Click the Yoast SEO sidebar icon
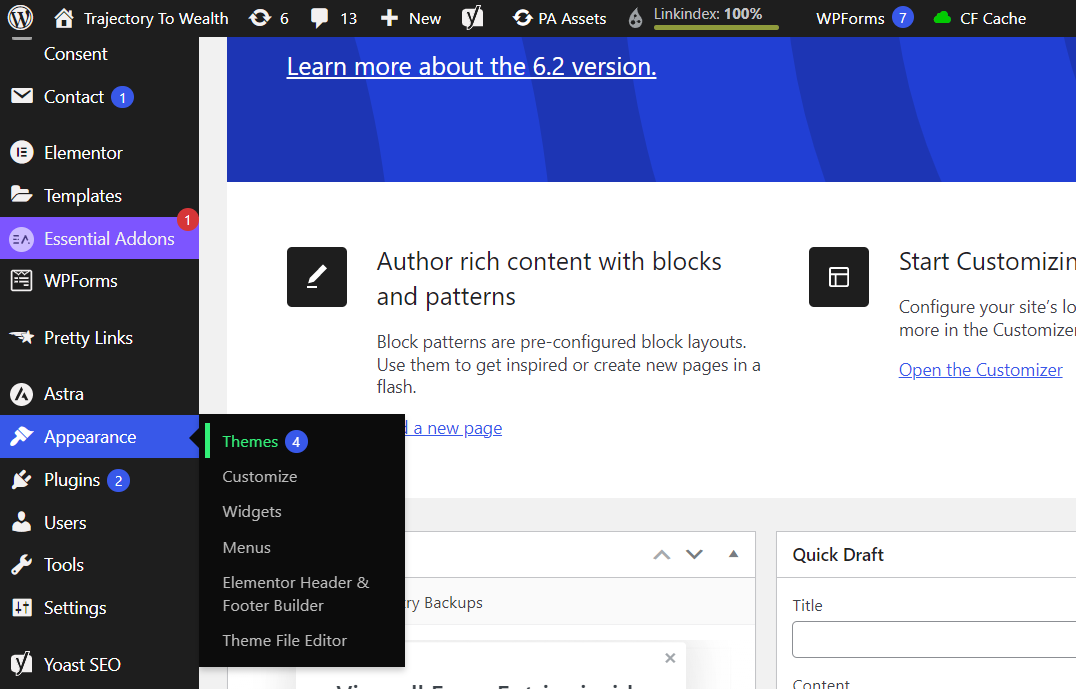 [x=21, y=663]
